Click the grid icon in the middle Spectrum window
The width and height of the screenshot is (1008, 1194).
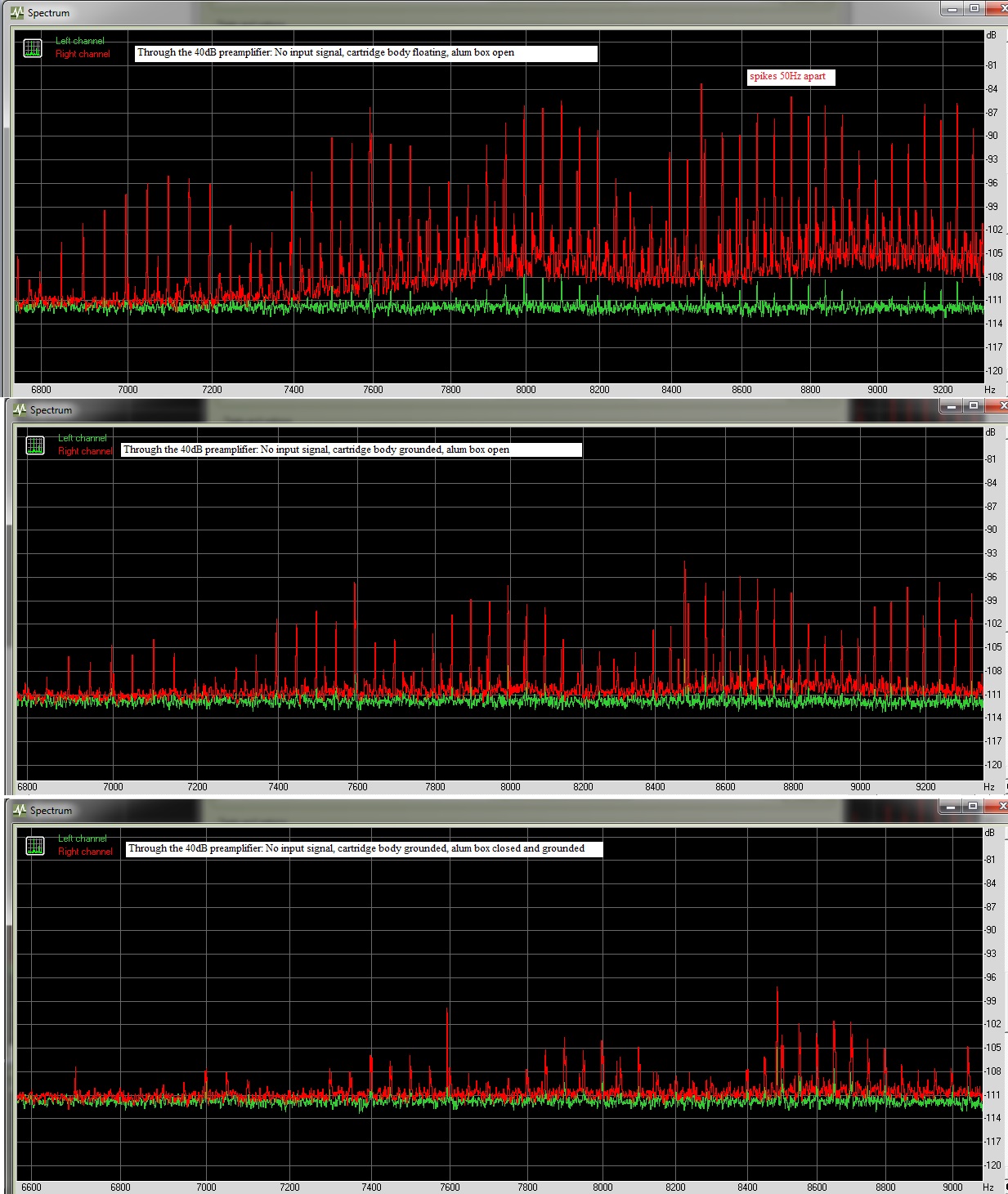[x=35, y=445]
